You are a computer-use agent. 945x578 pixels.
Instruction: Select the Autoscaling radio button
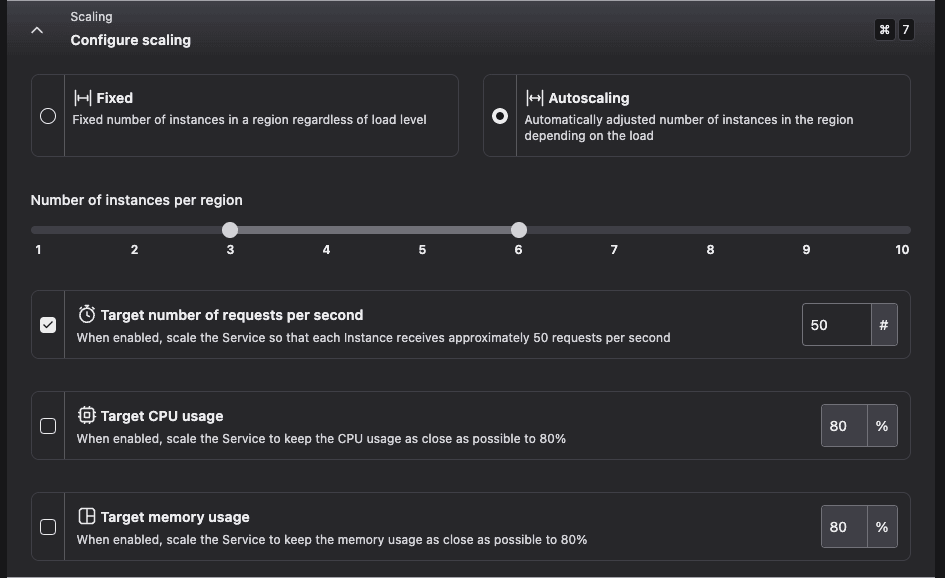[x=500, y=116]
